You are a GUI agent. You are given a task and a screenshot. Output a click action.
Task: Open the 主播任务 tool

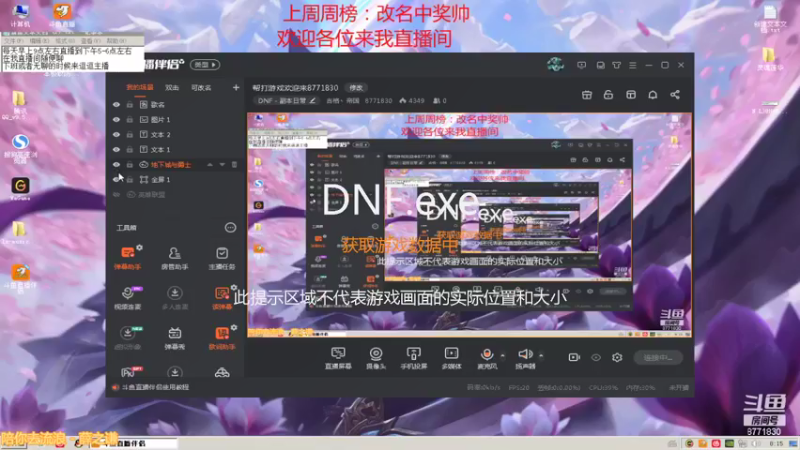click(221, 257)
